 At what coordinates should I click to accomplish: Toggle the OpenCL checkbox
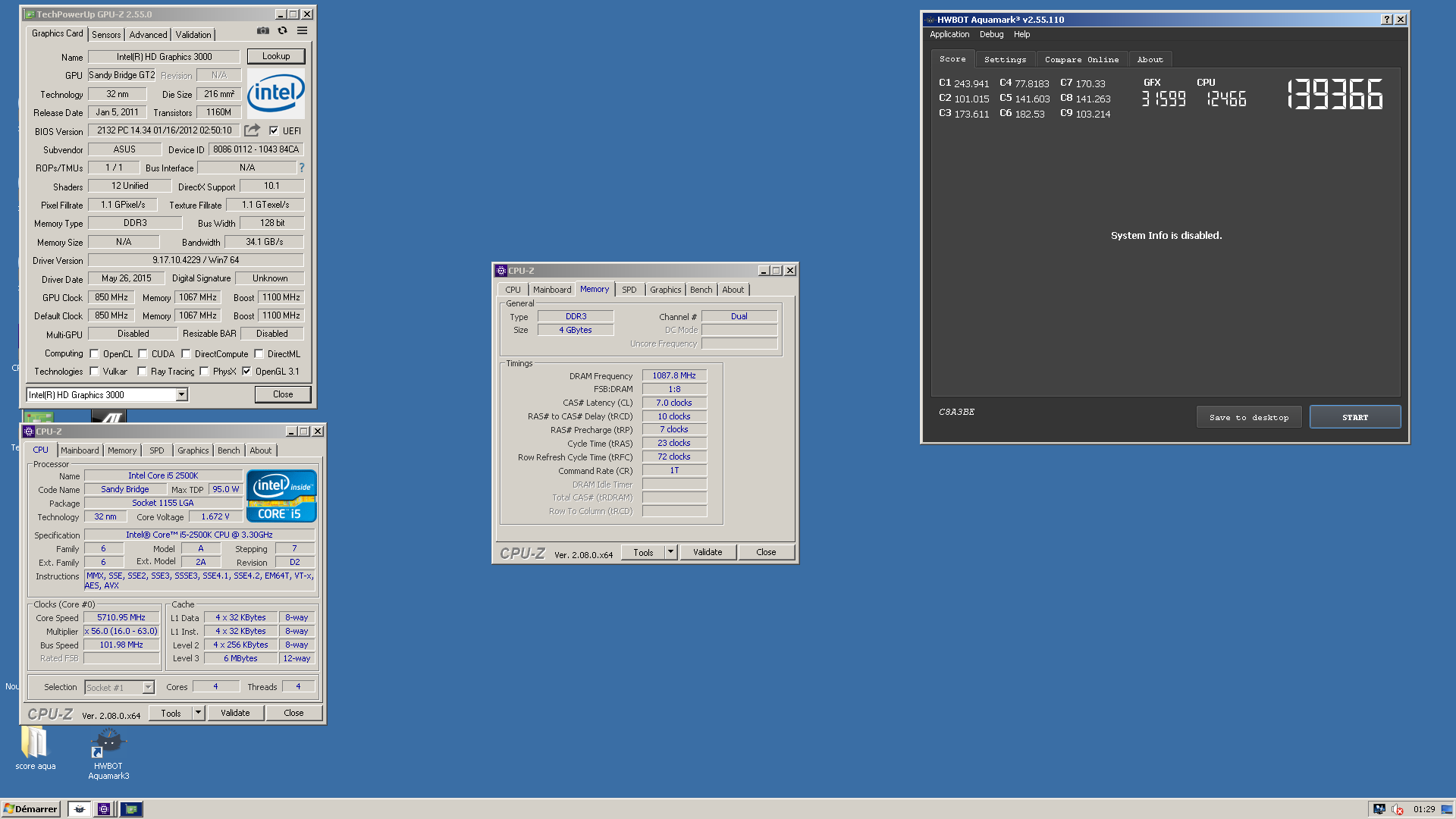point(95,353)
